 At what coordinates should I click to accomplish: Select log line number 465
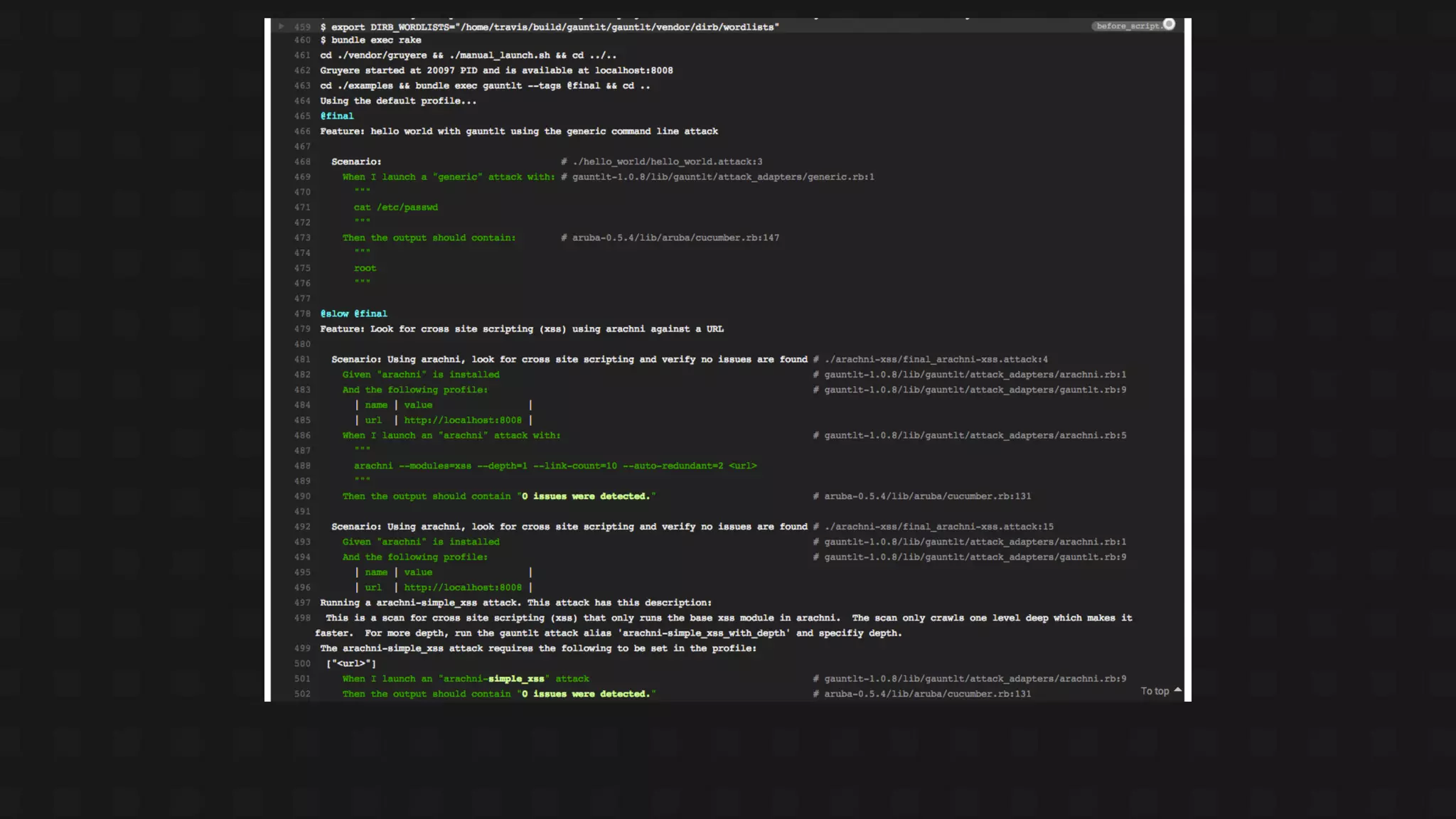(x=302, y=116)
